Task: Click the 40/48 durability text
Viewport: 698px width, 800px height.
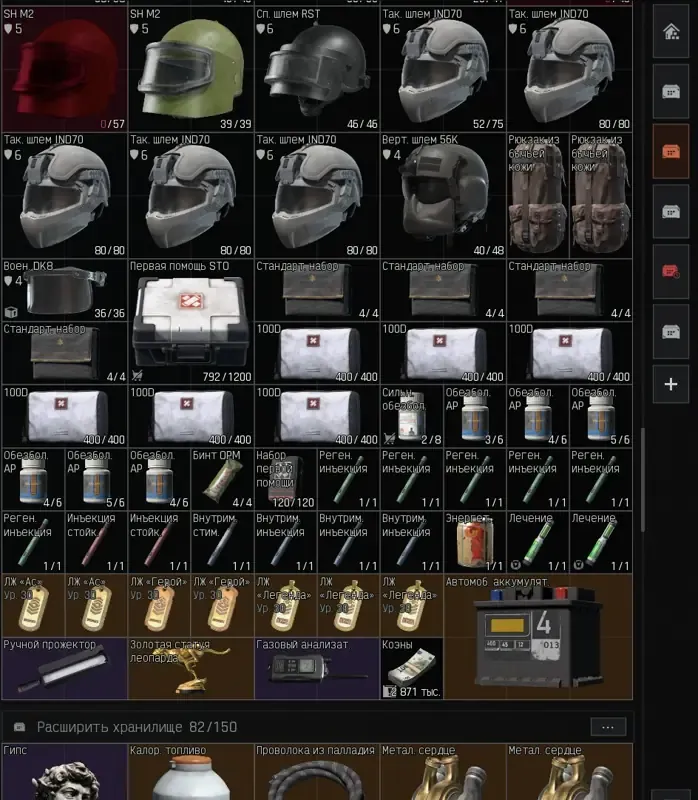Action: point(489,251)
